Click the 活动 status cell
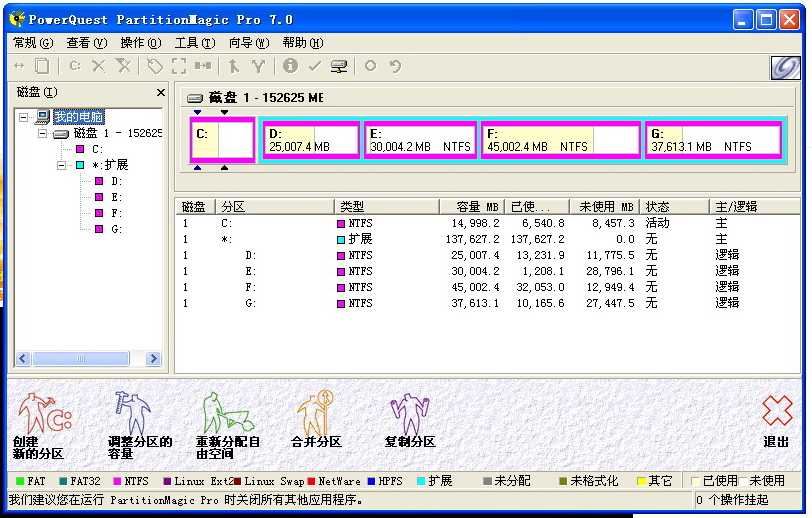 [658, 223]
